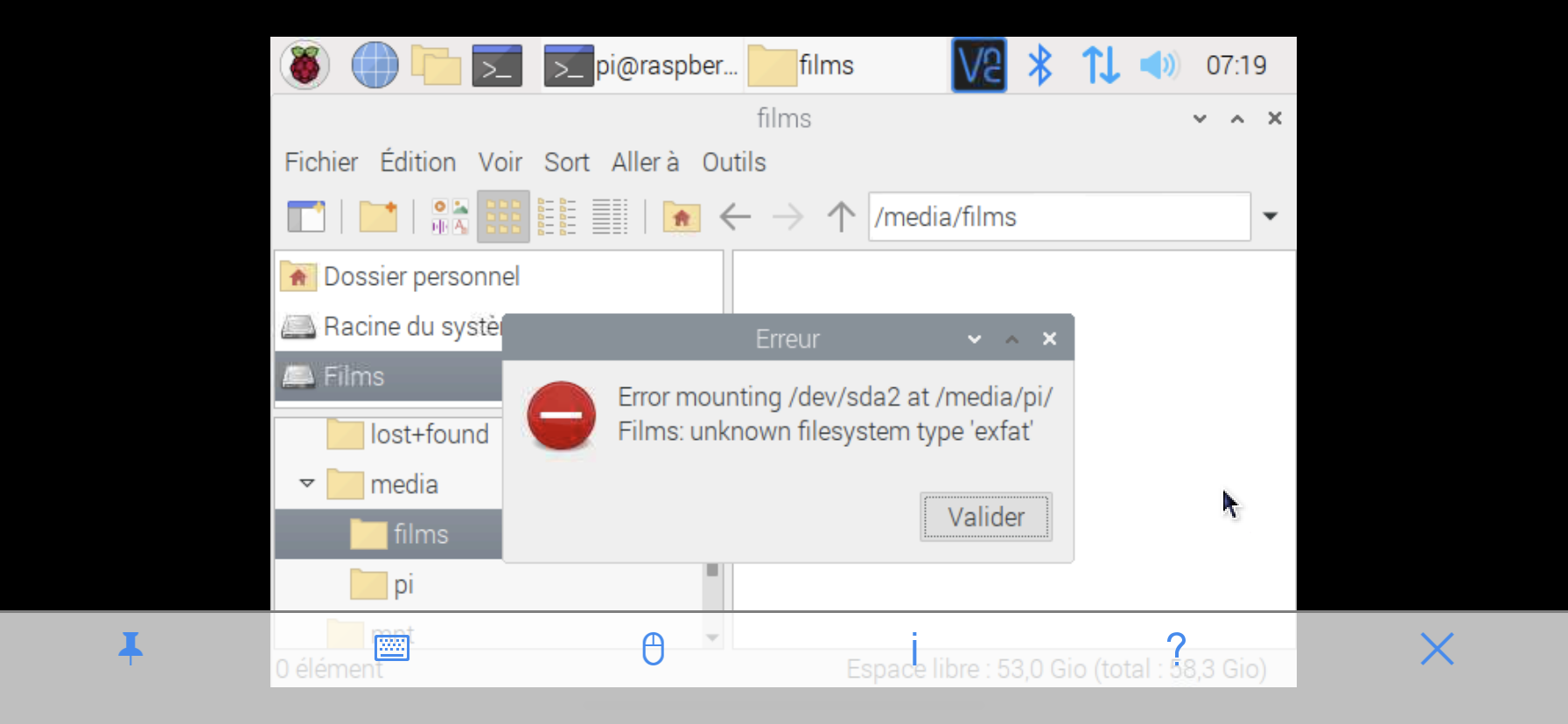Screen dimensions: 1568x724
Task: Go to home folder via toolbar
Action: tap(681, 216)
